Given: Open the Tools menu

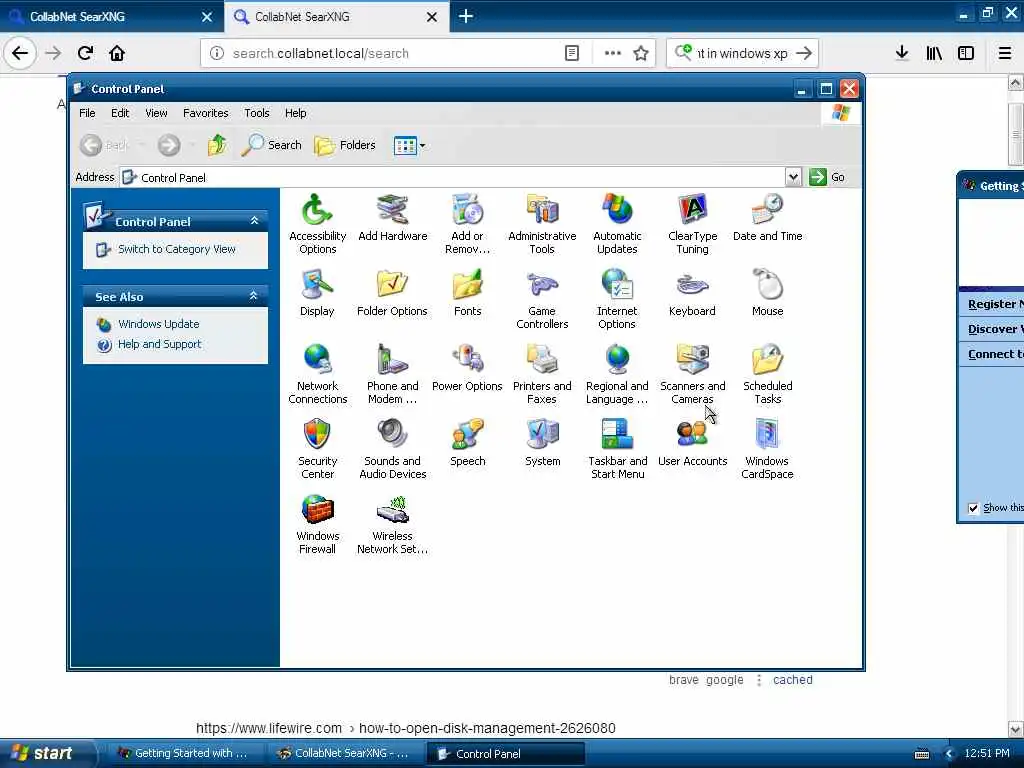Looking at the screenshot, I should pos(257,113).
